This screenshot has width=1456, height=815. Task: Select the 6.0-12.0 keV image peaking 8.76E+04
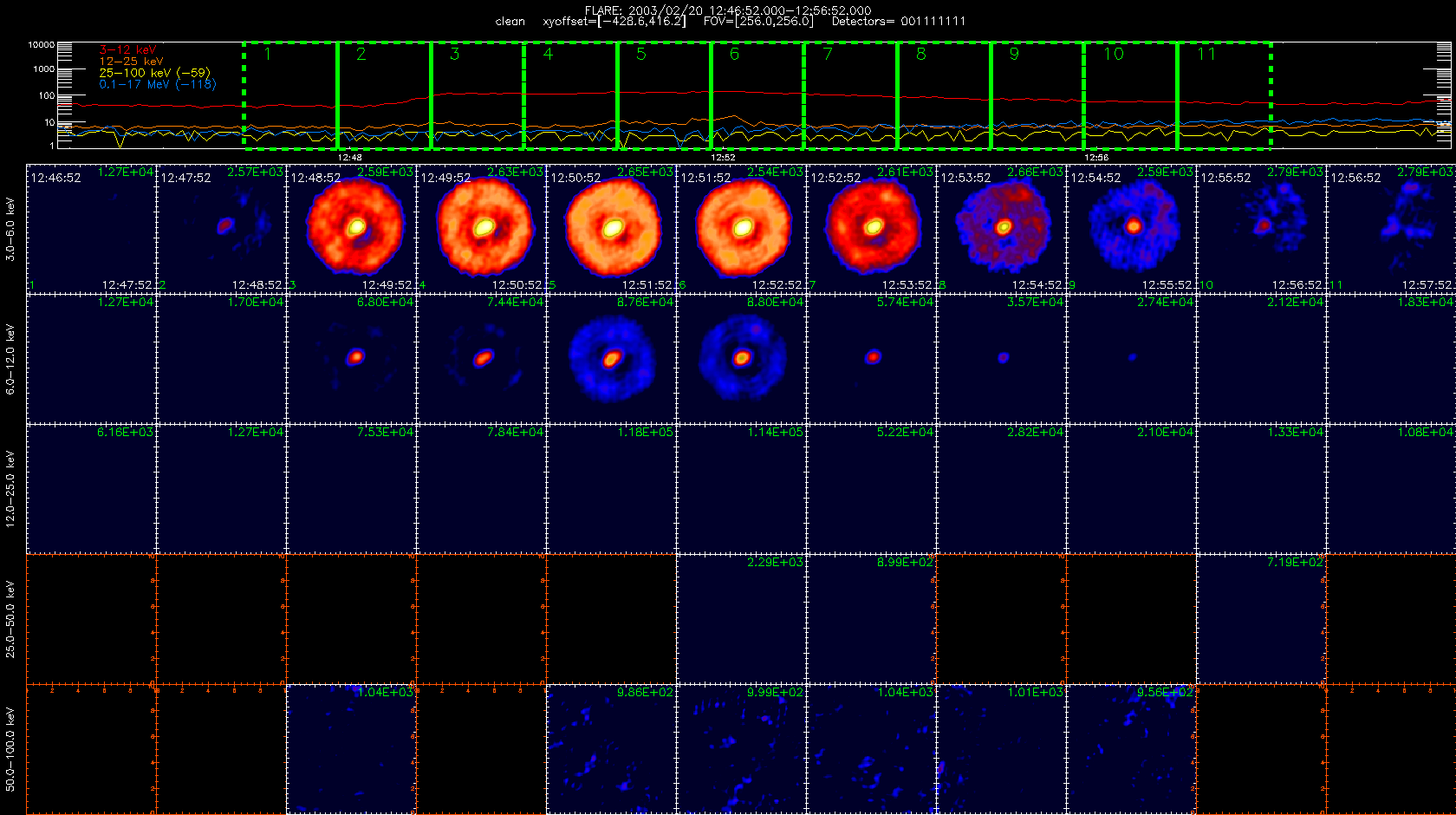point(612,359)
